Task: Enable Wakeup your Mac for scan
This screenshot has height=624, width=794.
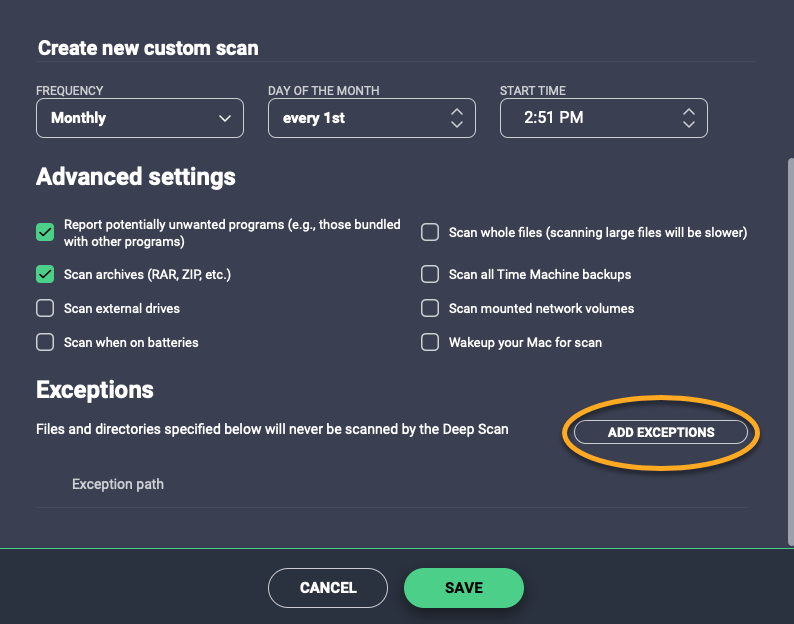Action: (x=430, y=342)
